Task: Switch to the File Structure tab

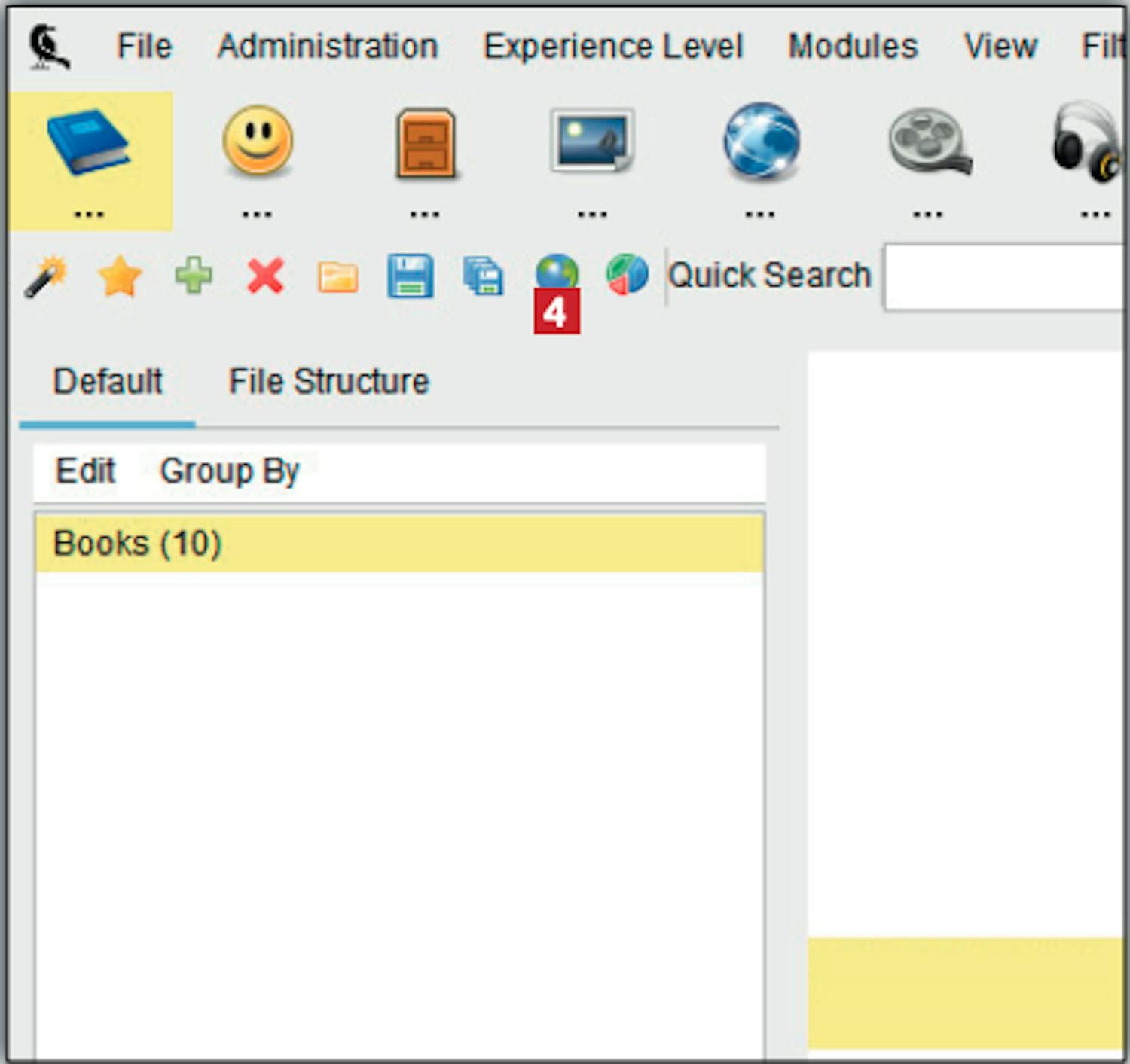Action: pyautogui.click(x=328, y=382)
